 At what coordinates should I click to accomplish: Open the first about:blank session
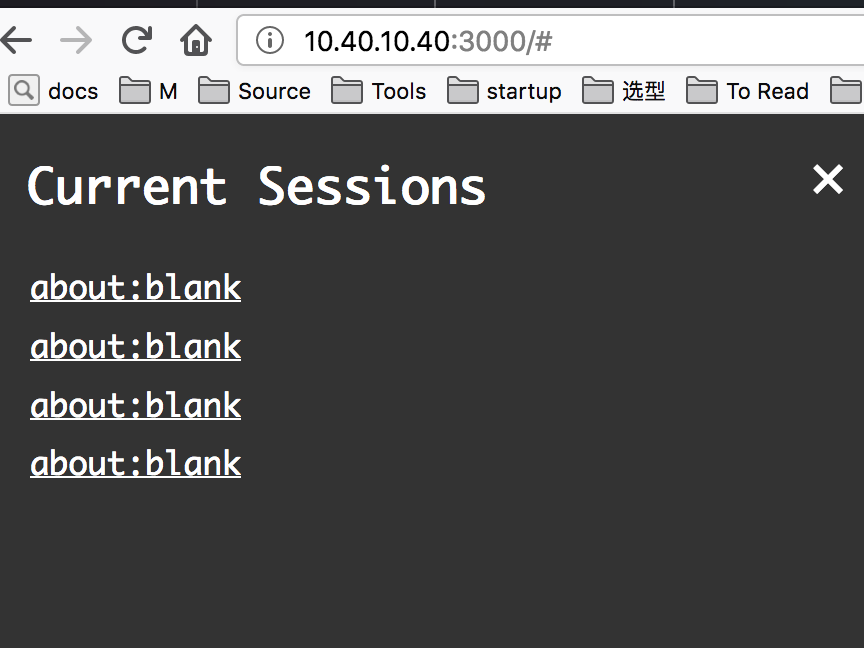[x=135, y=288]
